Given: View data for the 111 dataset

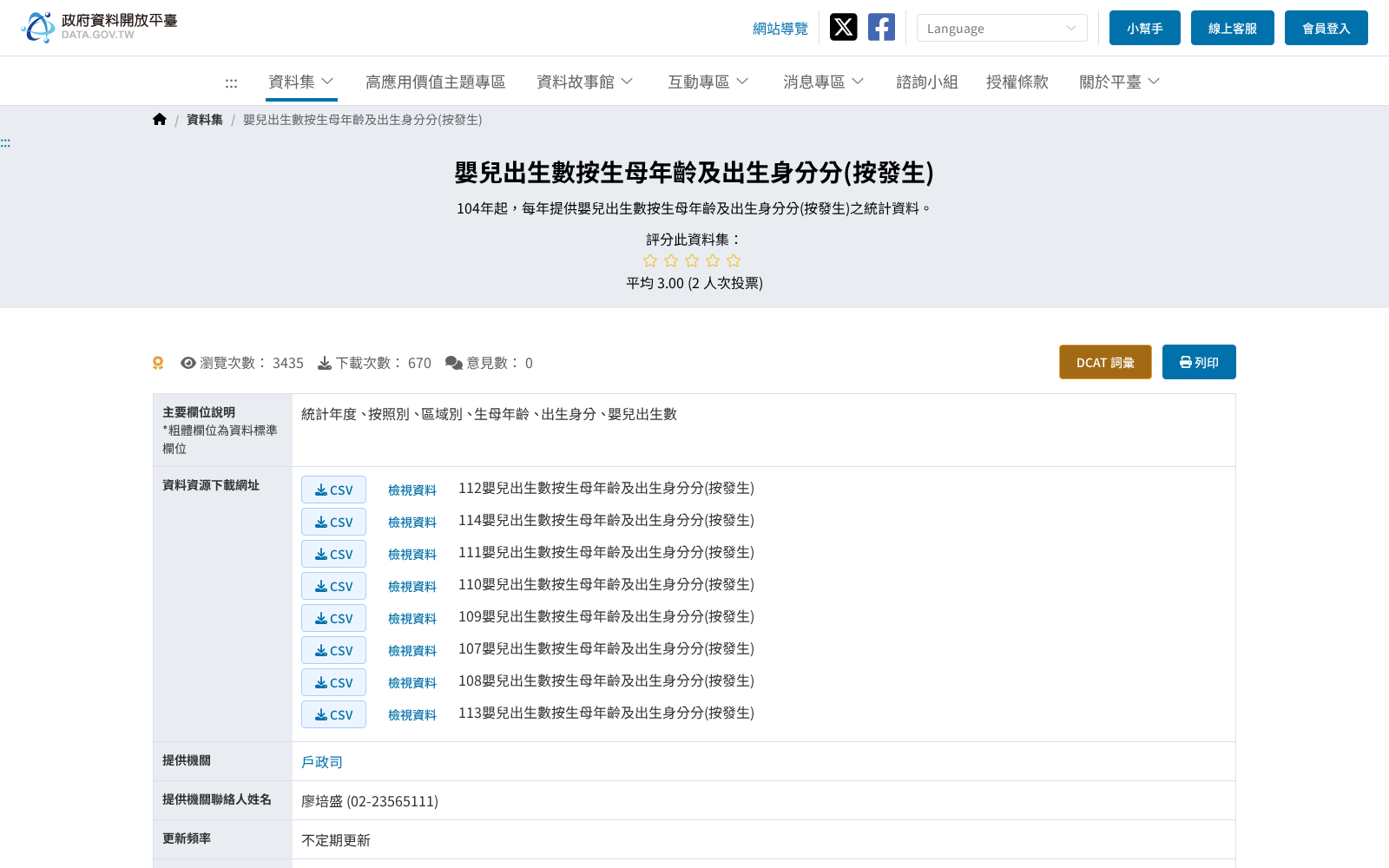Looking at the screenshot, I should [412, 555].
